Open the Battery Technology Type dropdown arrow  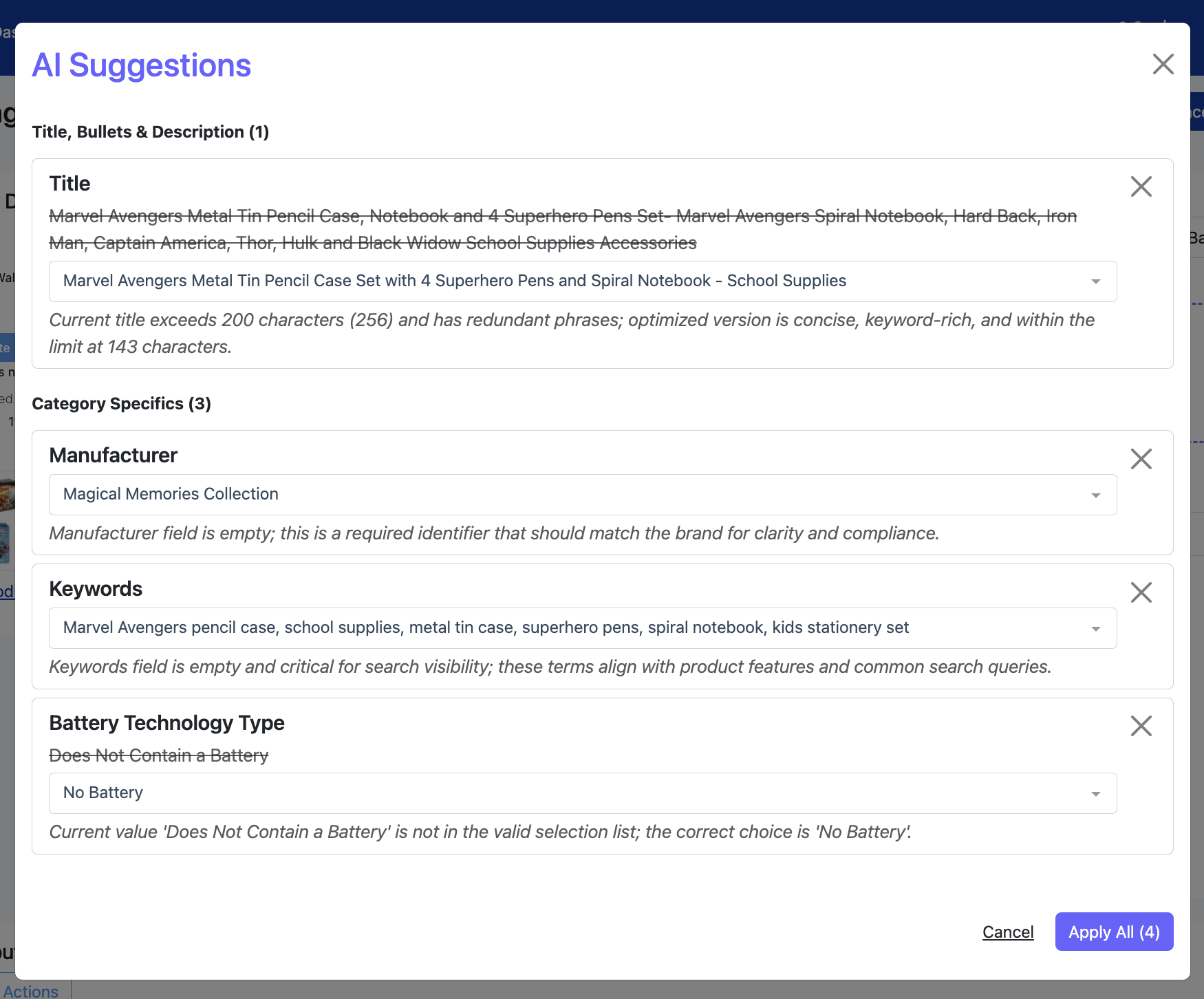[1095, 793]
